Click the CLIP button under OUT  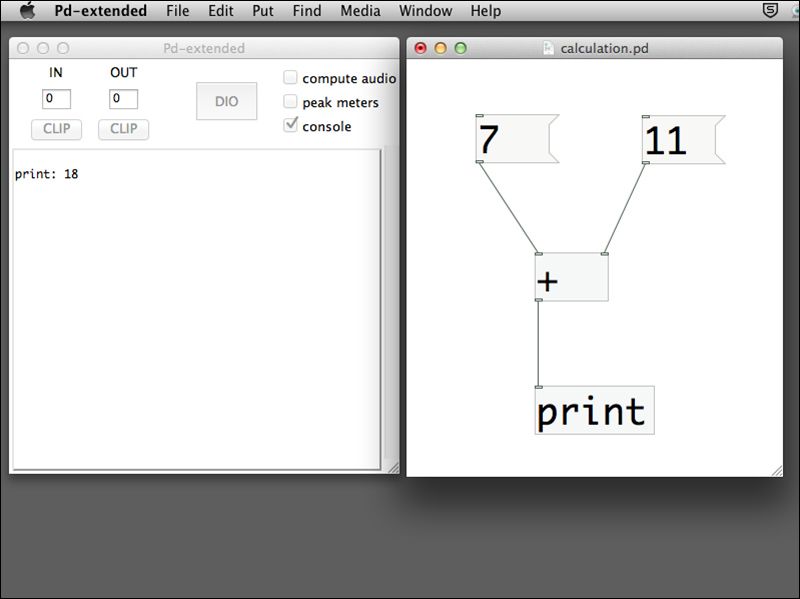coord(123,129)
